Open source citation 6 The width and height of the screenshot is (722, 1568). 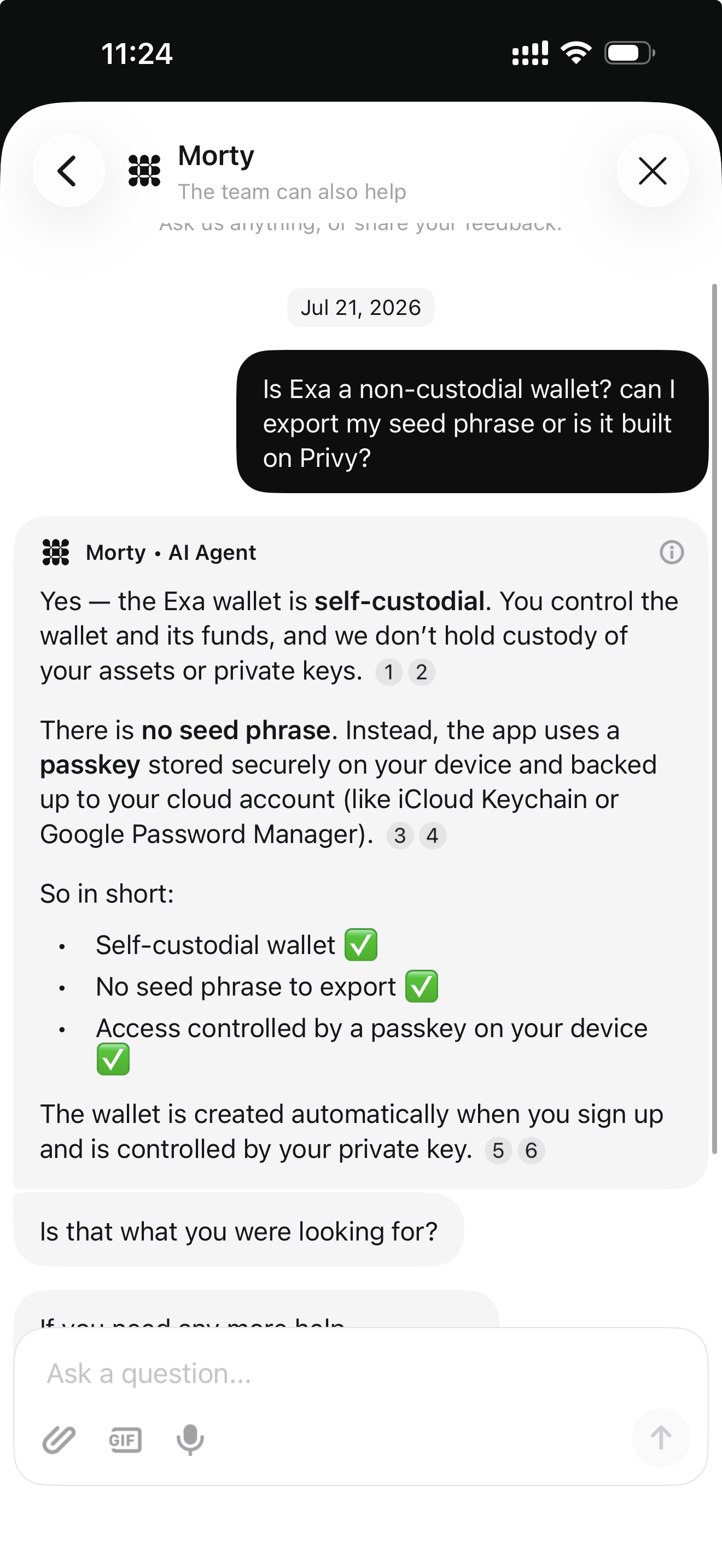point(531,1150)
